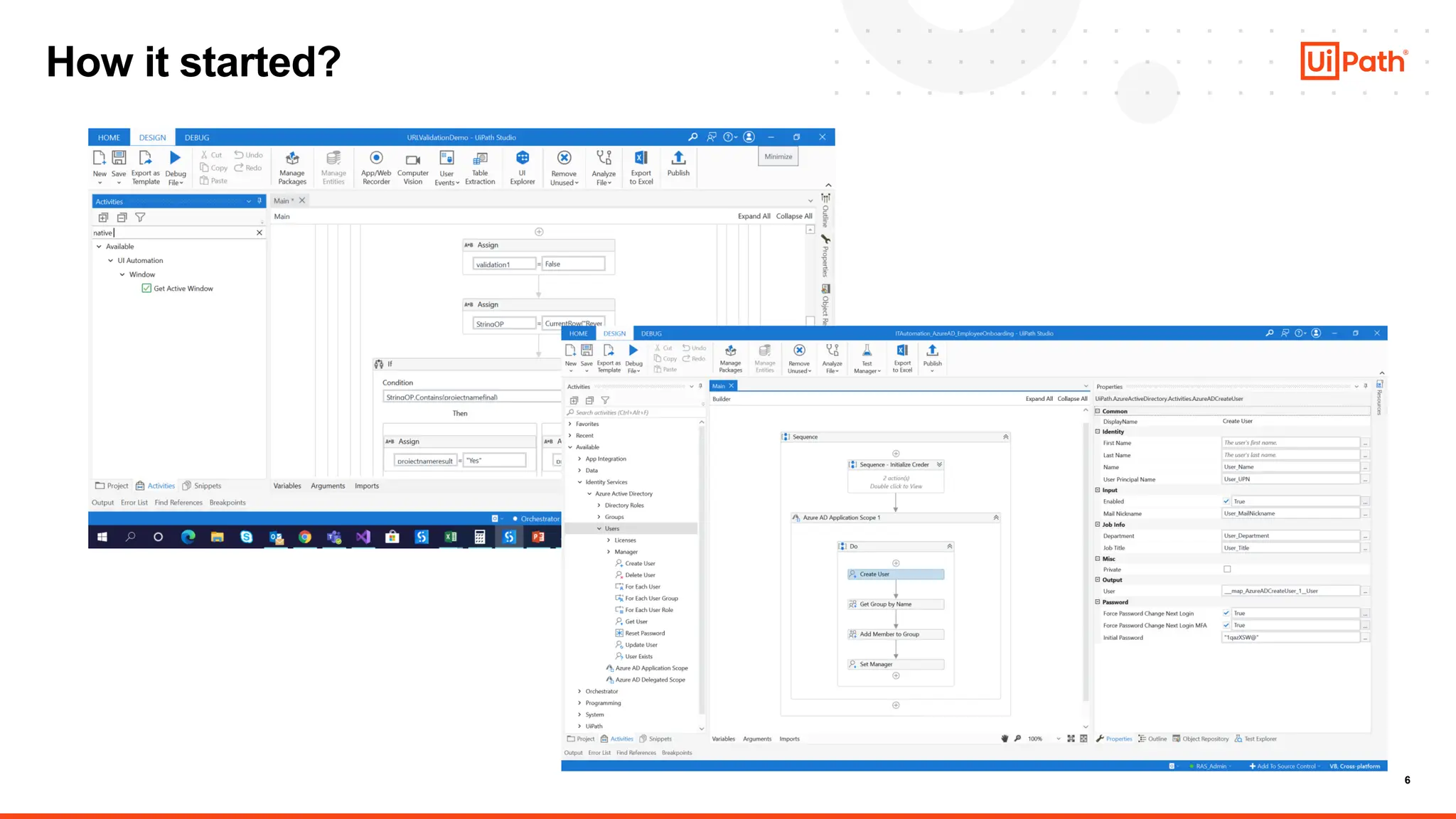Click Export to Excel in front window
The width and height of the screenshot is (1456, 819).
coord(902,350)
